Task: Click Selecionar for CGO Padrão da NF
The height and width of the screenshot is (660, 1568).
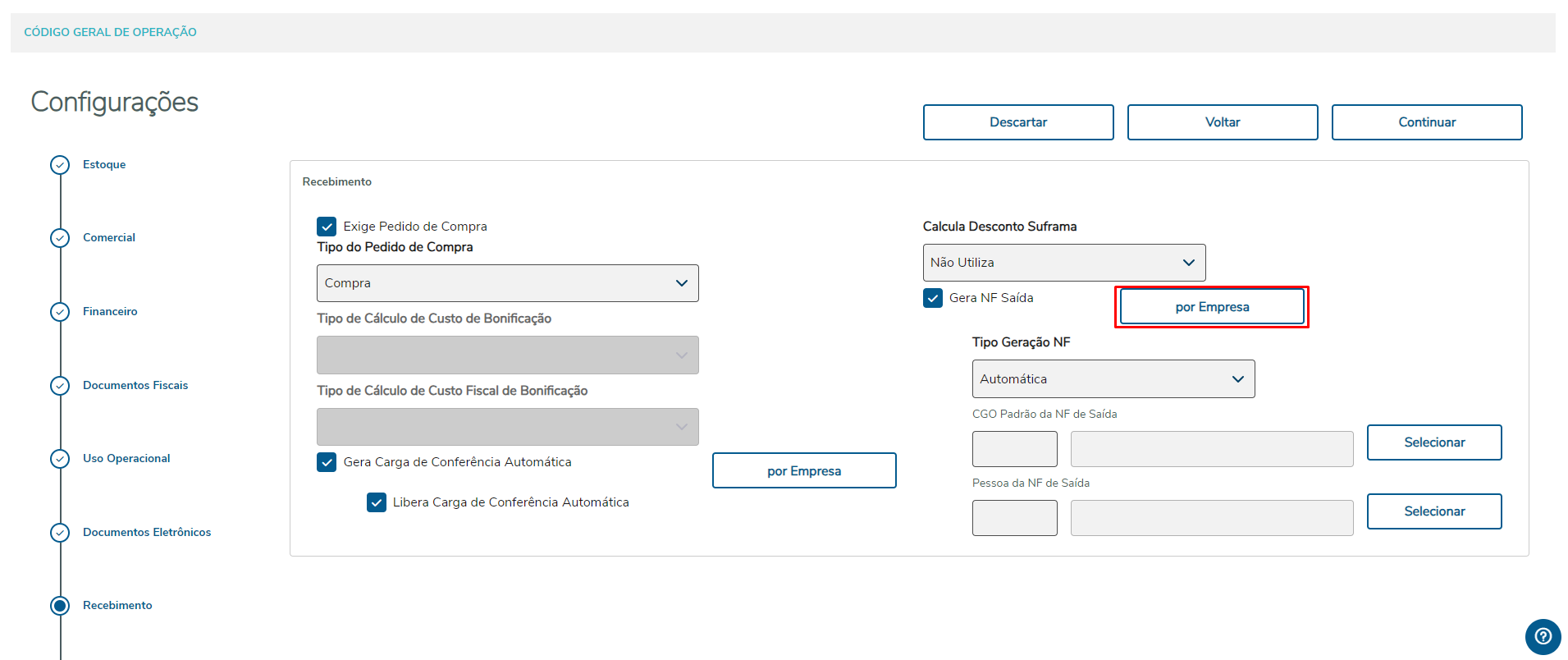Action: pos(1433,442)
